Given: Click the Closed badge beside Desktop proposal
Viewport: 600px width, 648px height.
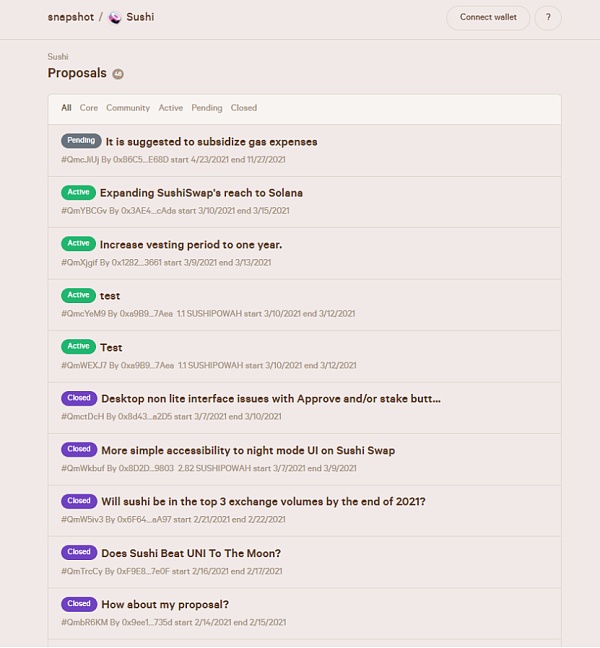Looking at the screenshot, I should click(79, 398).
